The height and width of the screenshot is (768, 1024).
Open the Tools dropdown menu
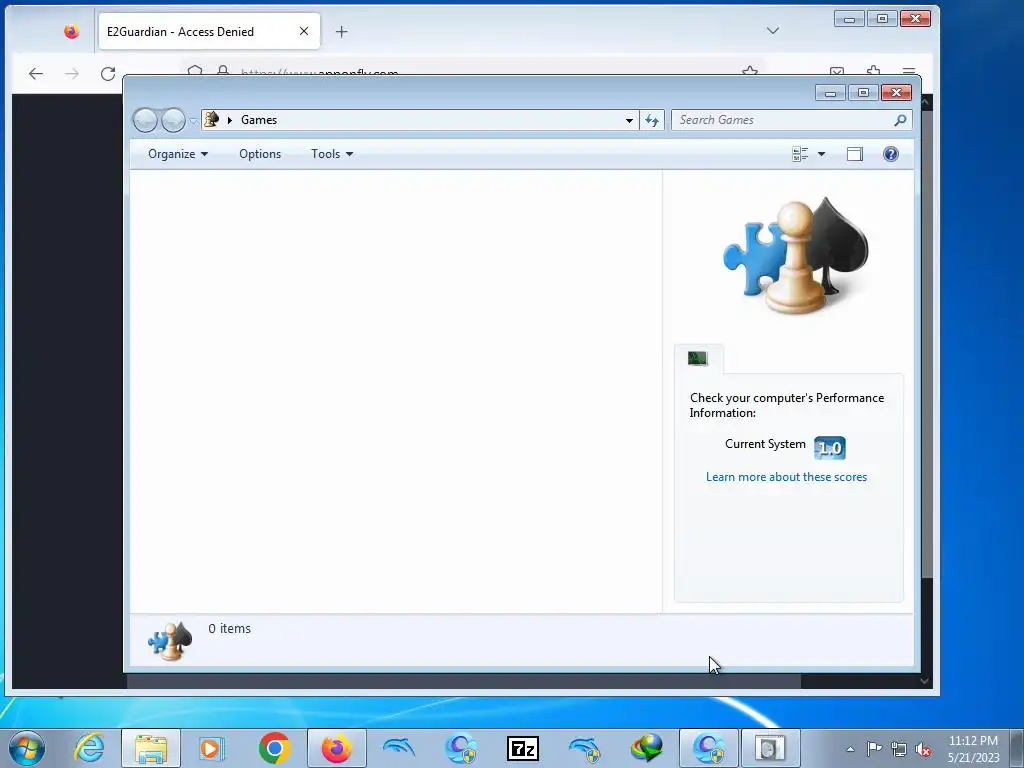click(x=332, y=154)
